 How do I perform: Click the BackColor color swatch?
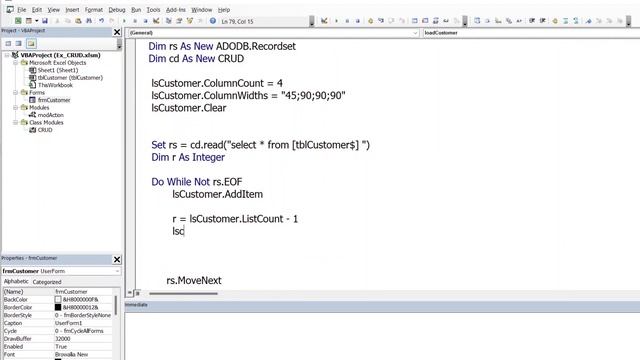pos(58,300)
